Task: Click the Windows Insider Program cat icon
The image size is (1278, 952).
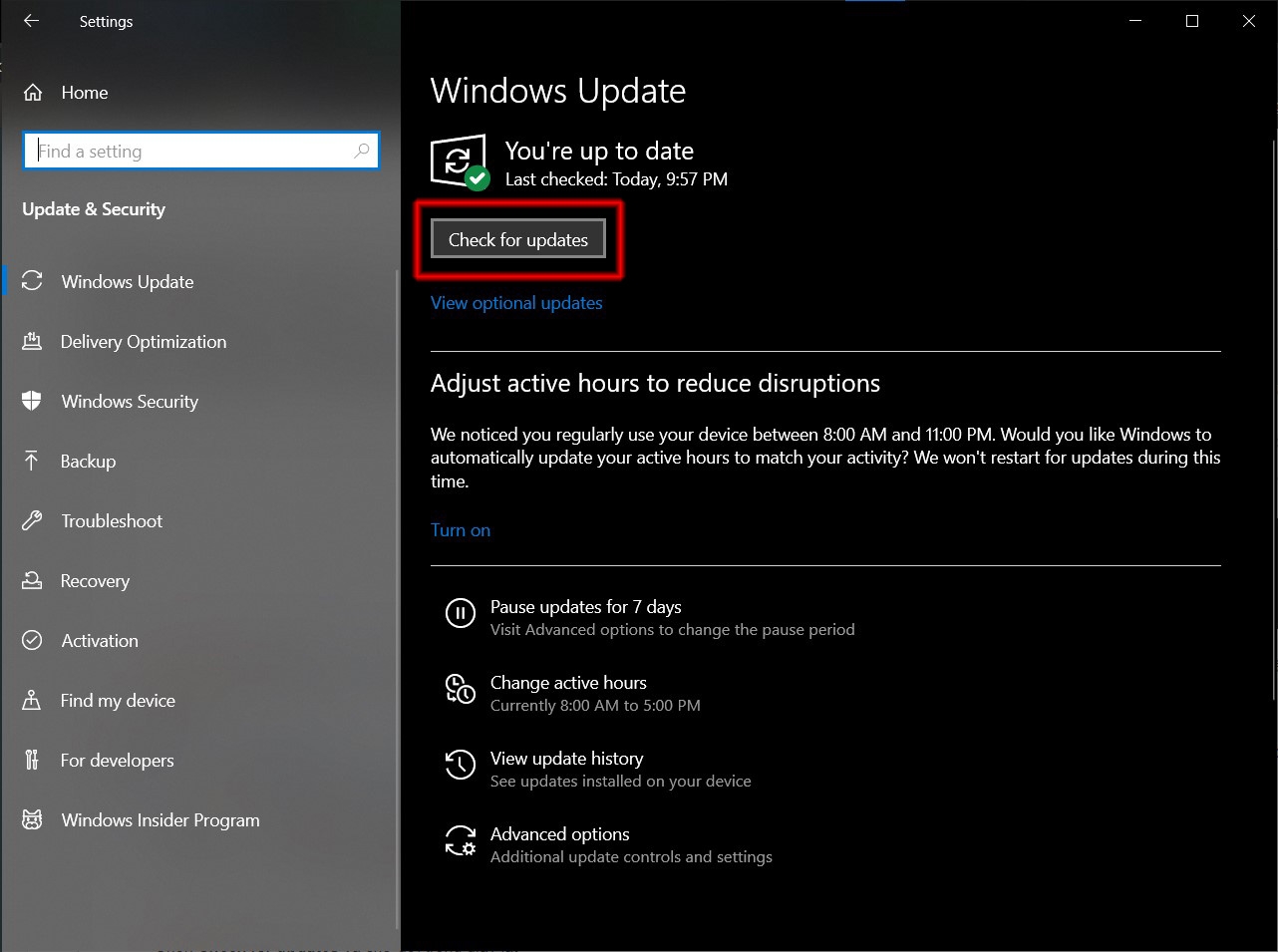Action: pyautogui.click(x=32, y=819)
